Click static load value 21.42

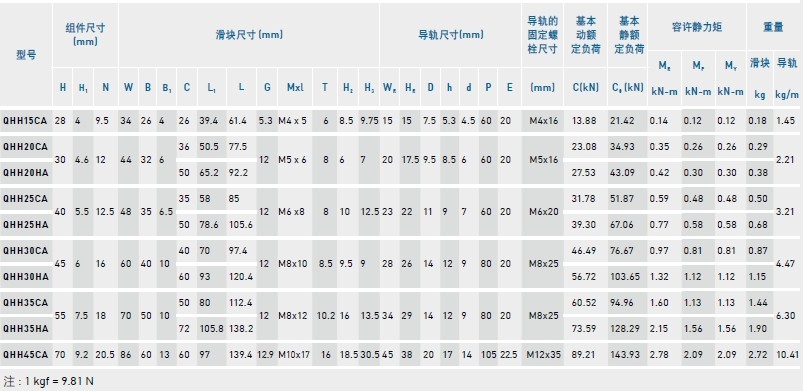622,121
